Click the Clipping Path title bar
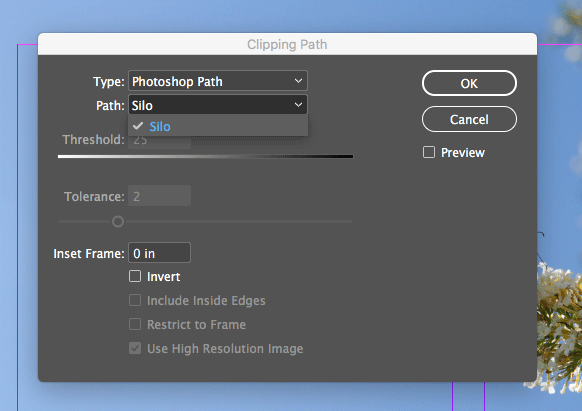 click(287, 44)
